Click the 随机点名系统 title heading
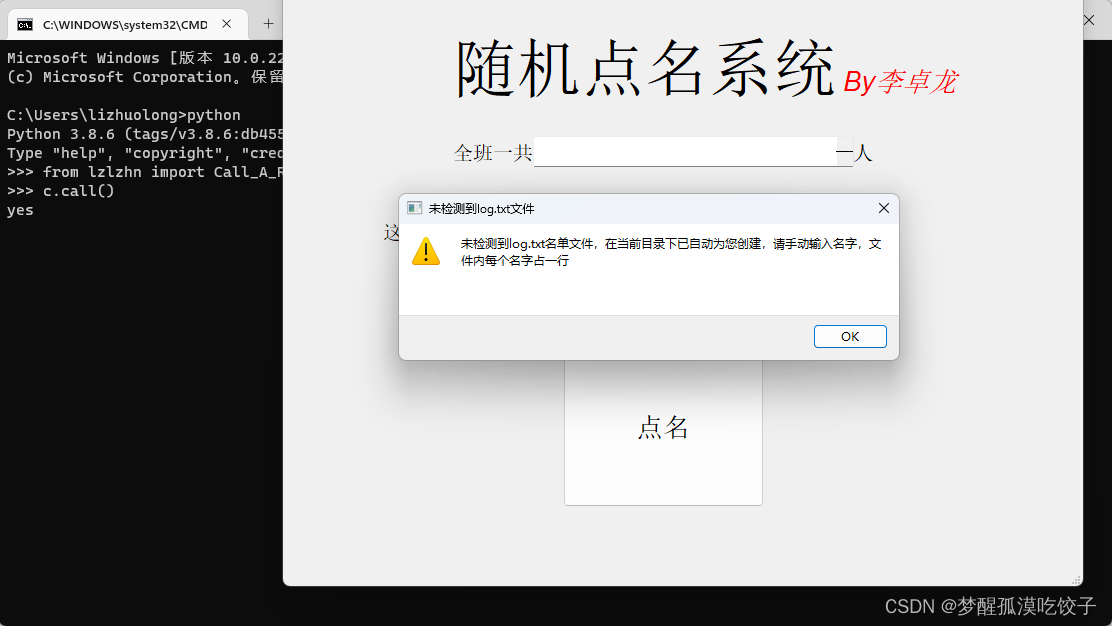 [644, 69]
